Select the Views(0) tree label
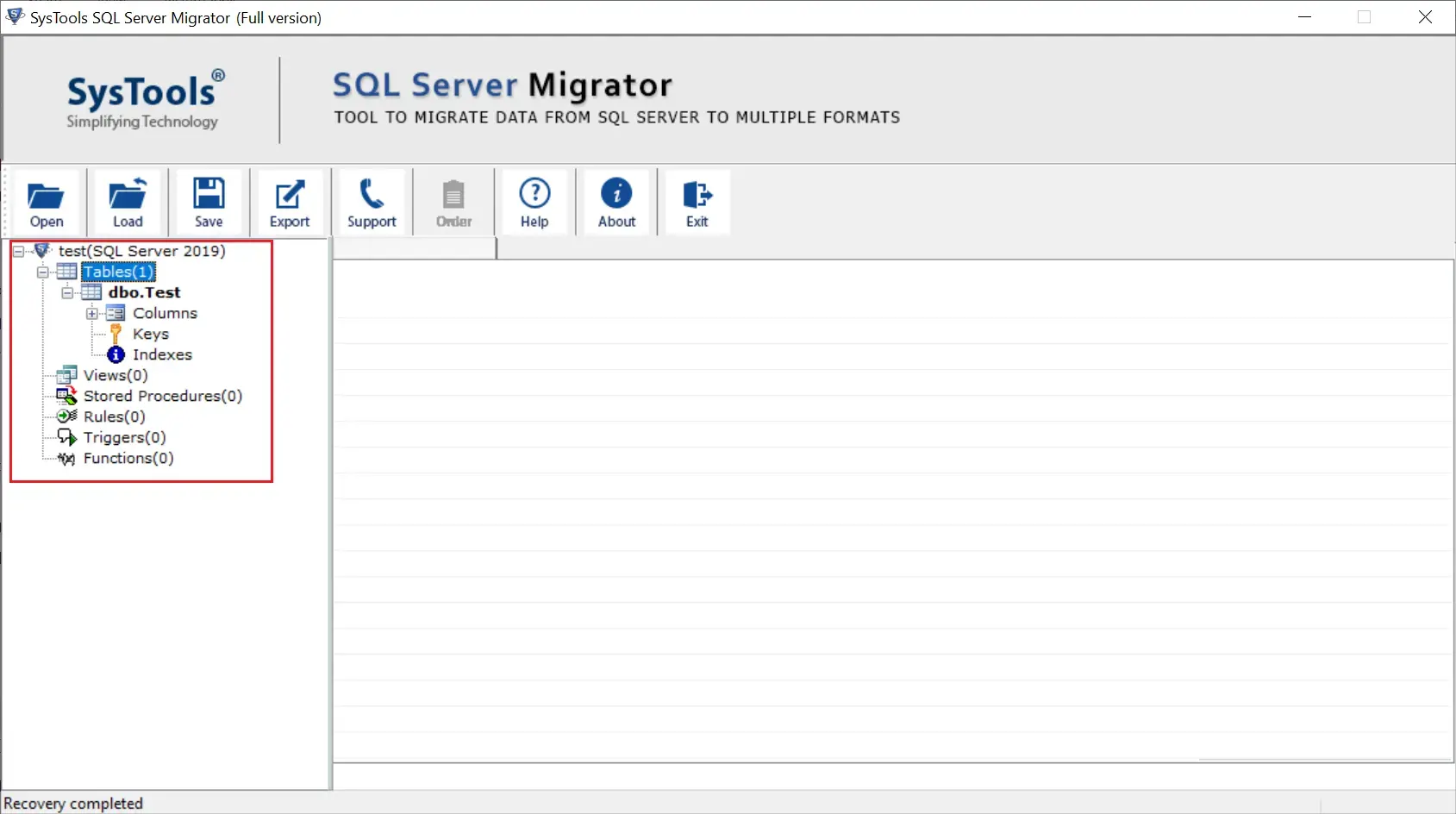The width and height of the screenshot is (1456, 814). 116,375
